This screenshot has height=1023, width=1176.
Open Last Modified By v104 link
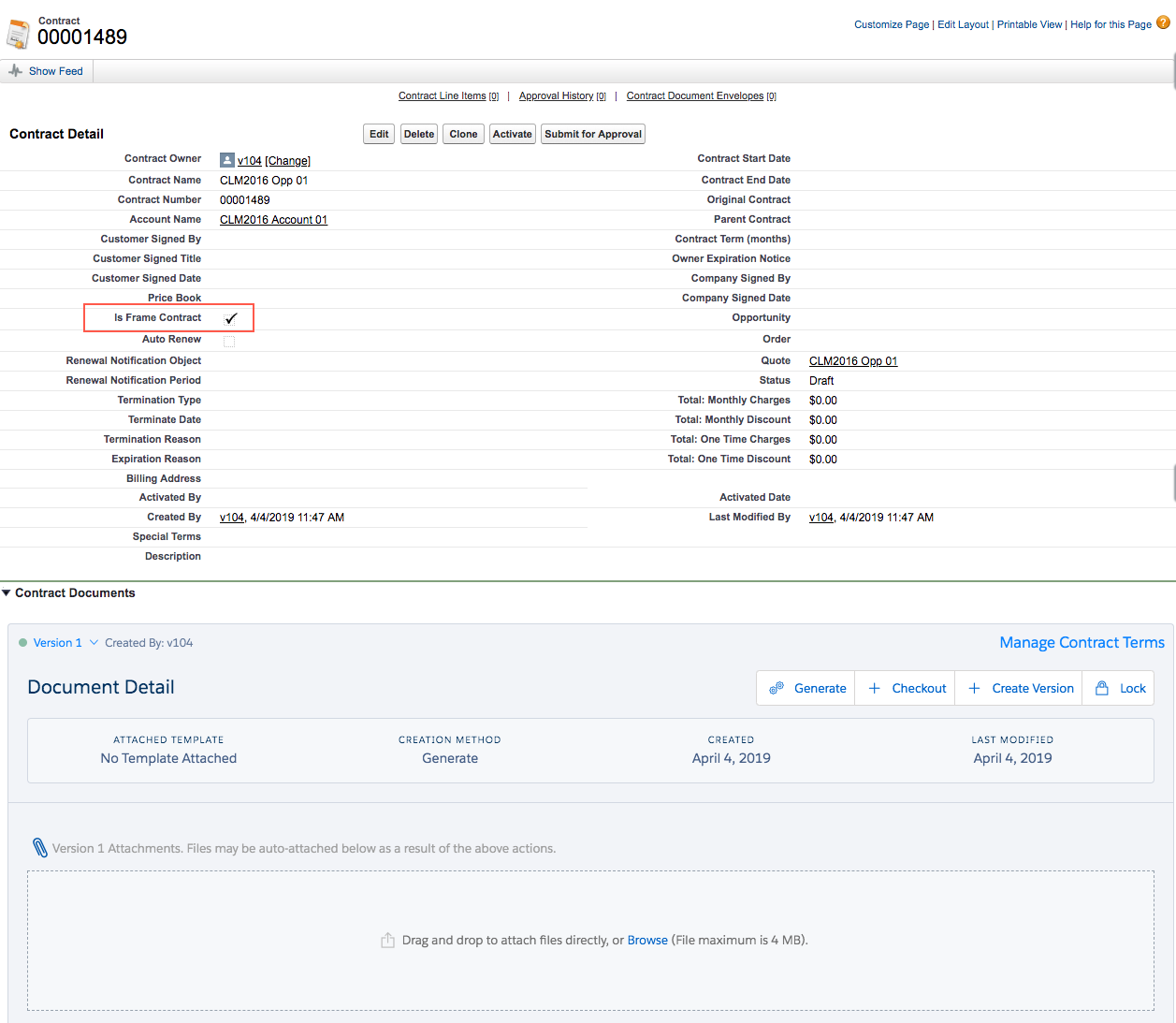(821, 518)
